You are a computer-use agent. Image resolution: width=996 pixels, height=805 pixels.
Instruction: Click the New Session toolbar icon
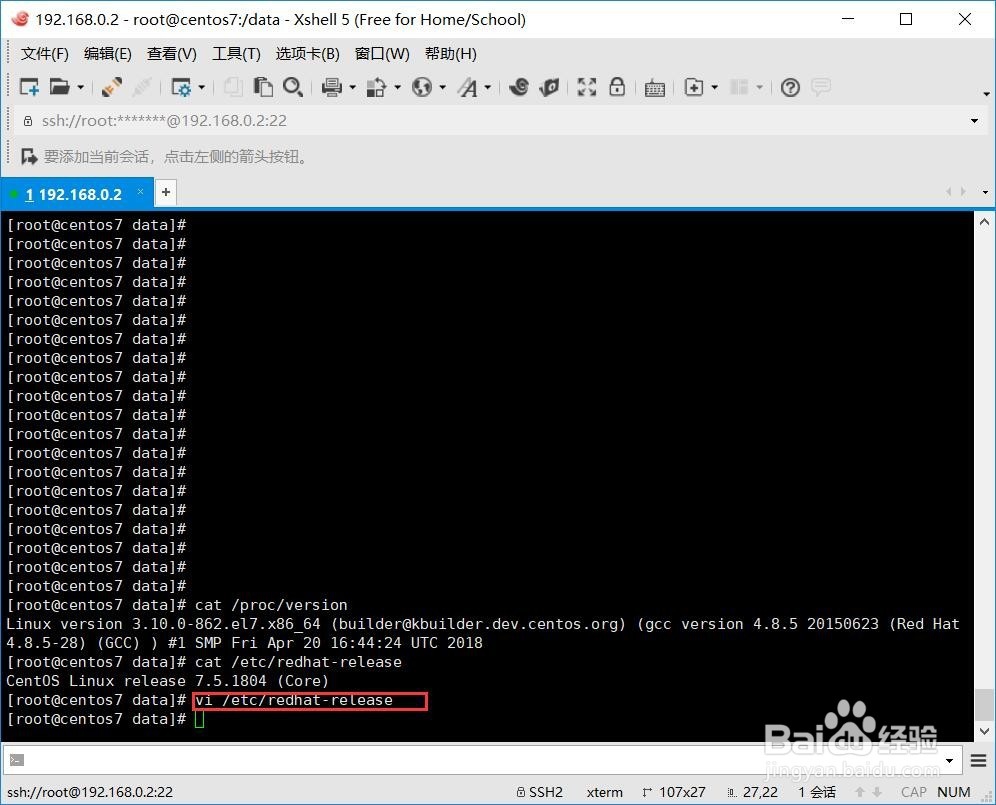pyautogui.click(x=29, y=87)
